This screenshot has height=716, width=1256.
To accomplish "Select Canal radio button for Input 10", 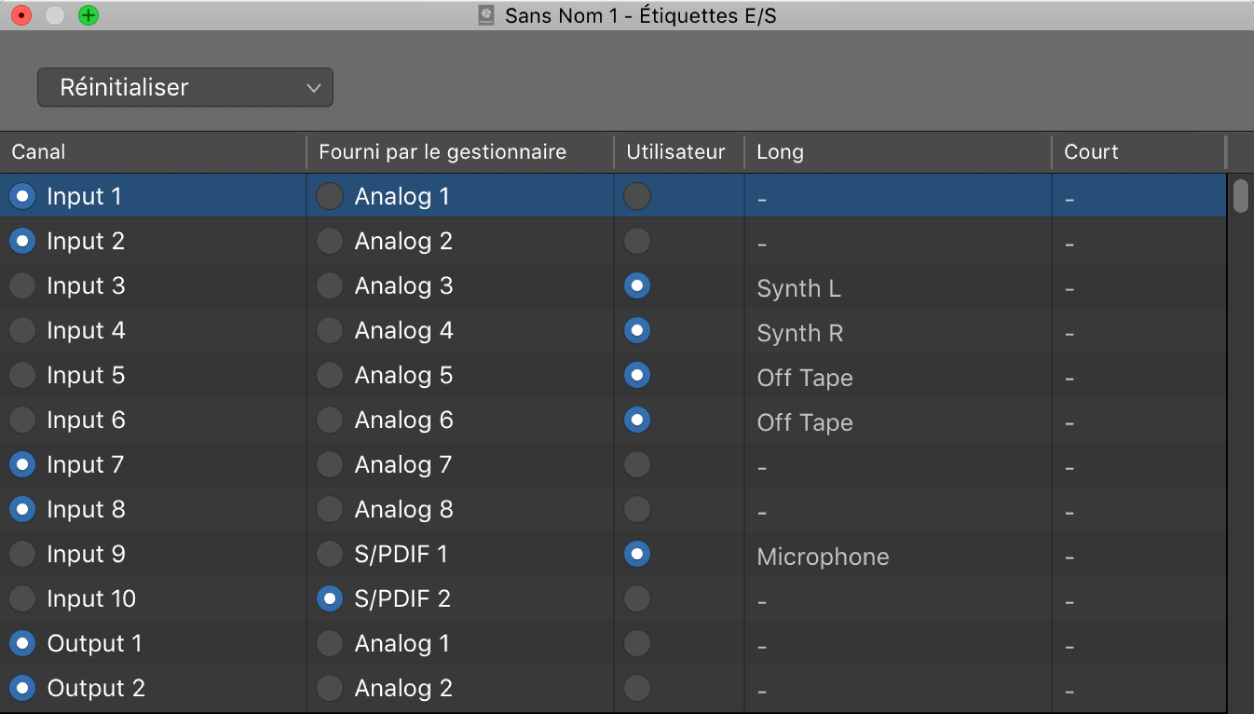I will coord(22,599).
